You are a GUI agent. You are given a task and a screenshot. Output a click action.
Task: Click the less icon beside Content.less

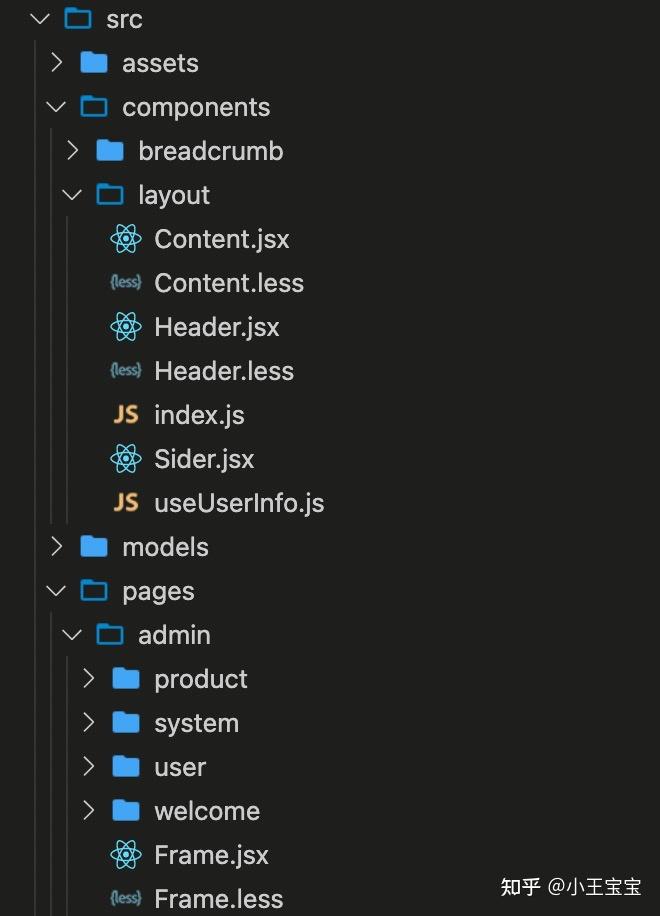pyautogui.click(x=126, y=283)
